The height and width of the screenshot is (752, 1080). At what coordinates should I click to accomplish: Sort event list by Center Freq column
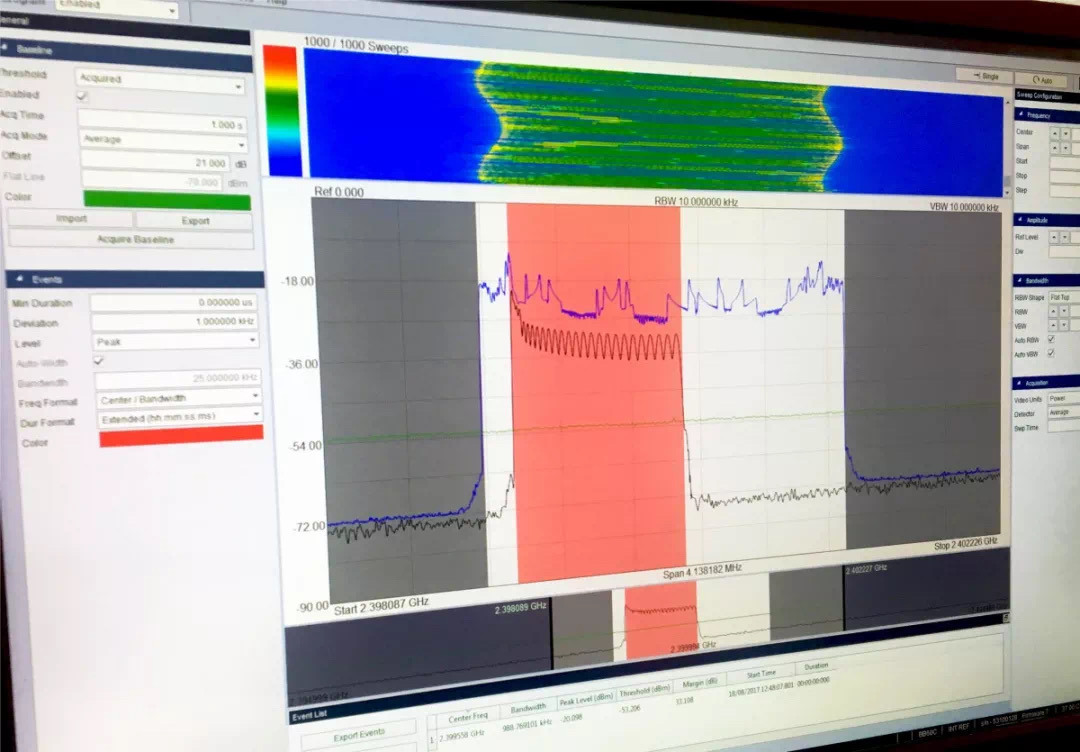pyautogui.click(x=468, y=716)
